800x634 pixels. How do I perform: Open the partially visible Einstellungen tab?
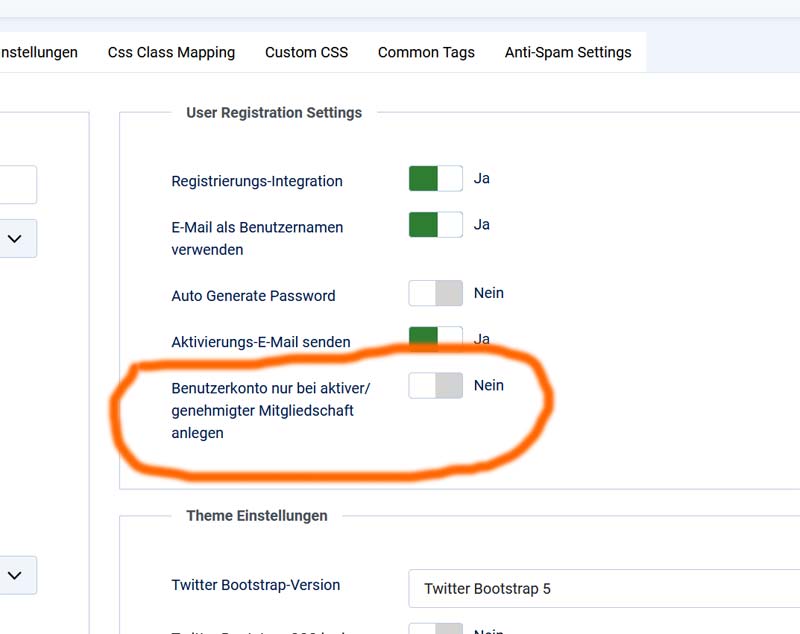pos(39,52)
